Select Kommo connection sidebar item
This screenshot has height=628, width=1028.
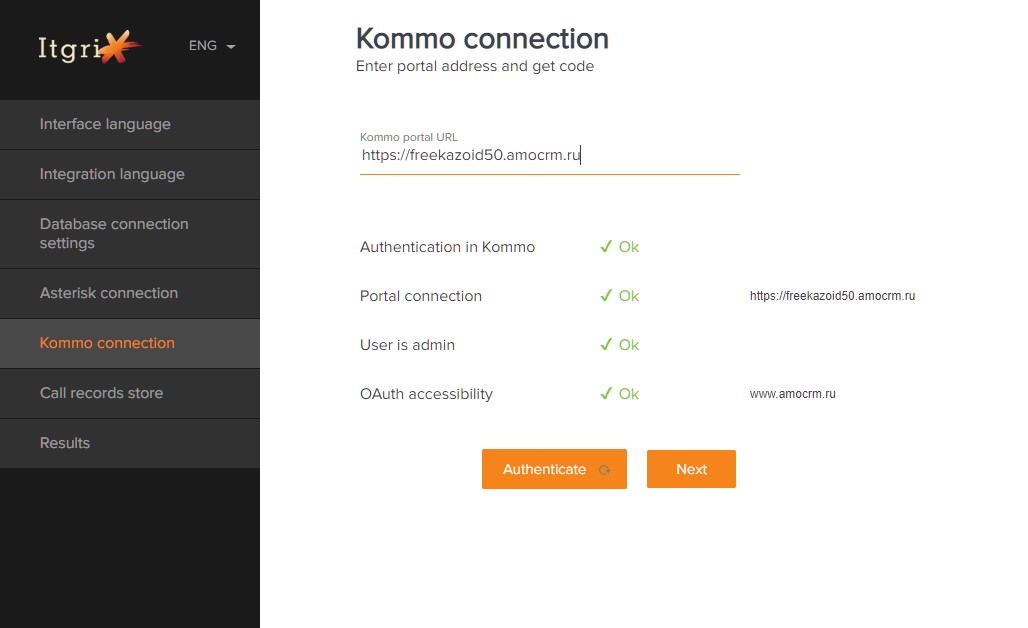130,343
